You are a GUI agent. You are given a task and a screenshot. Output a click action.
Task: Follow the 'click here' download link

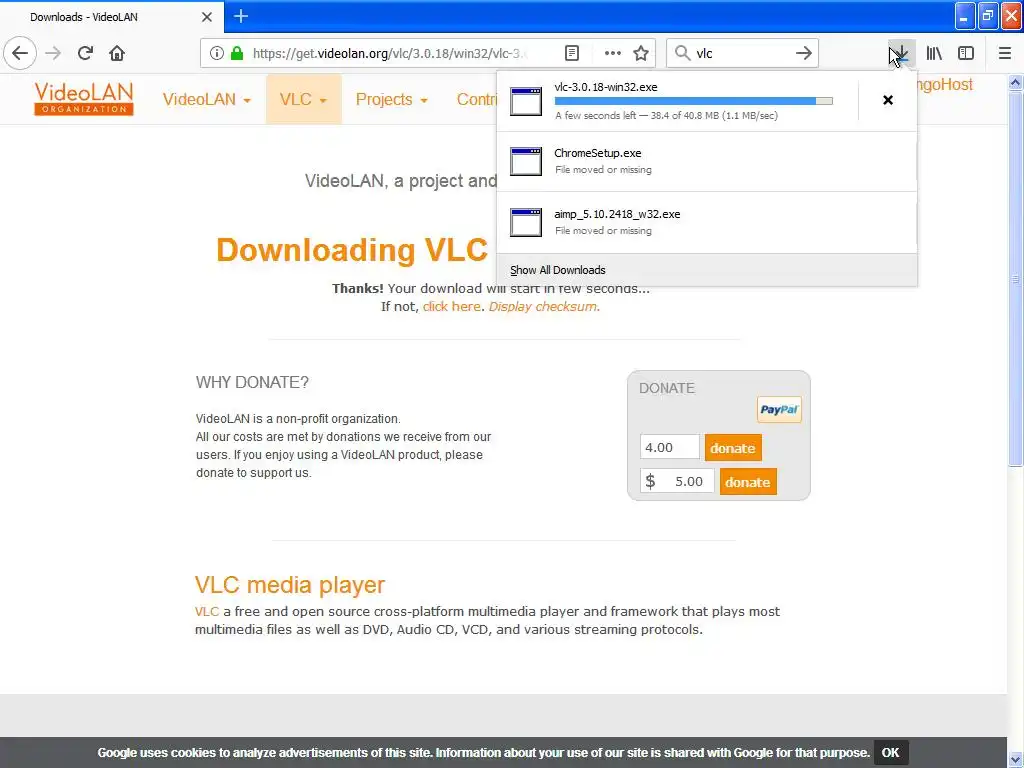click(451, 306)
